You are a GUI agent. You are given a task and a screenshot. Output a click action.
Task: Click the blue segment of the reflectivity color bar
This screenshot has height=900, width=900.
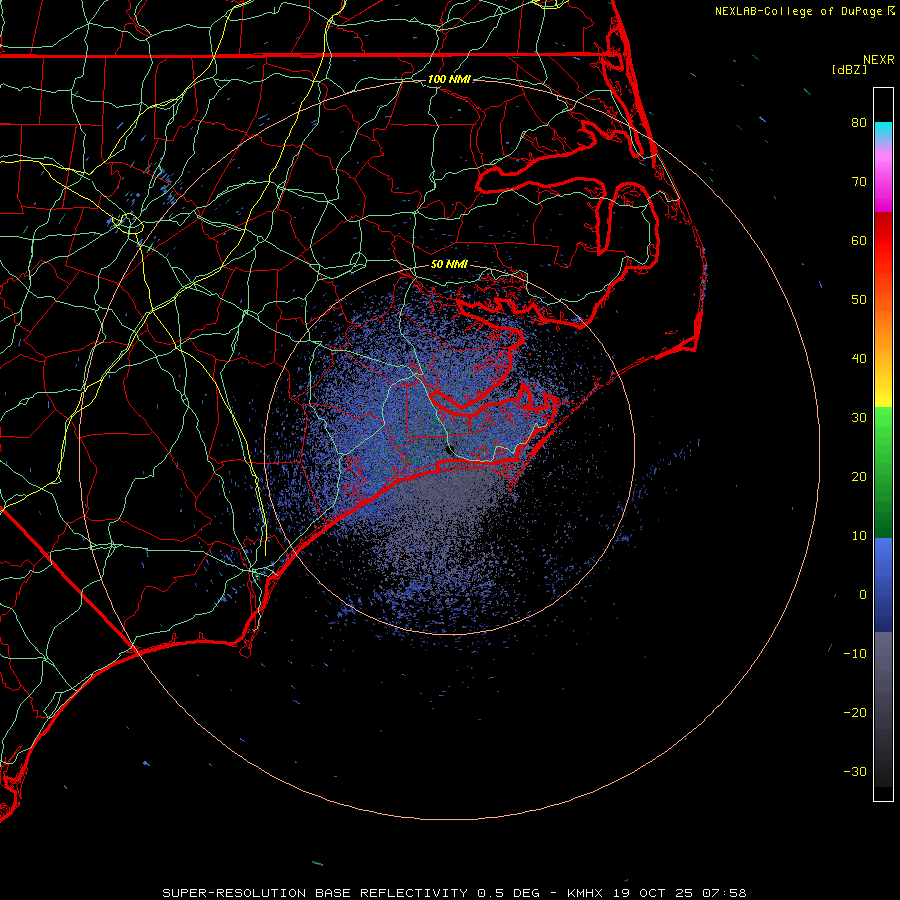point(883,585)
